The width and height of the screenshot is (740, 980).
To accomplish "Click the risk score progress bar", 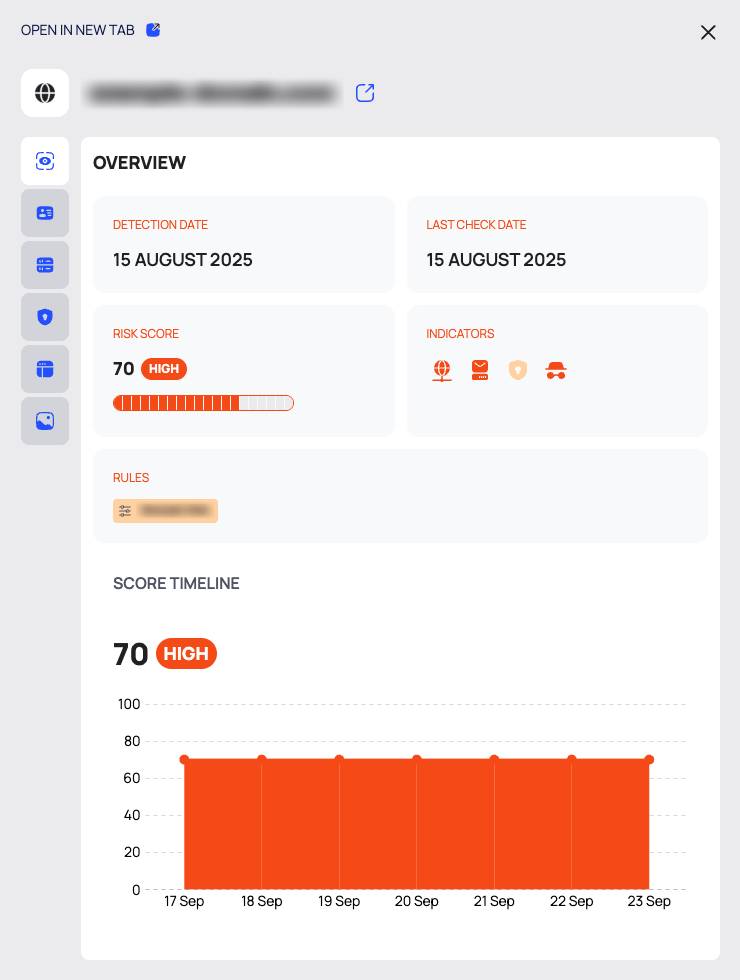I will [x=203, y=403].
